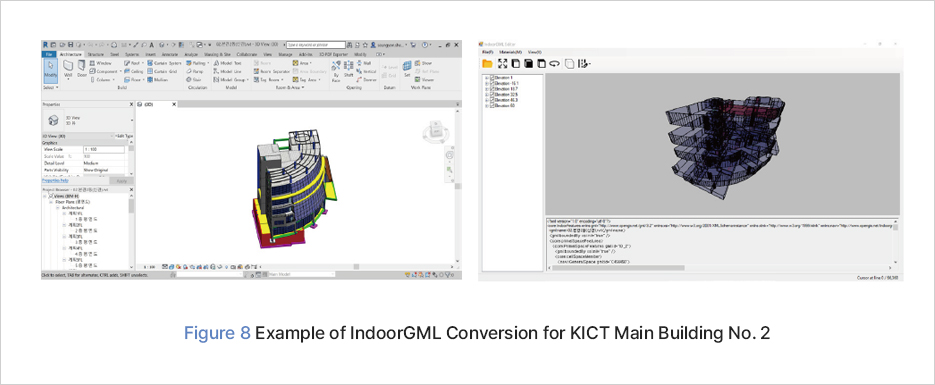Click the Revit keyword search box

pyautogui.click(x=315, y=45)
